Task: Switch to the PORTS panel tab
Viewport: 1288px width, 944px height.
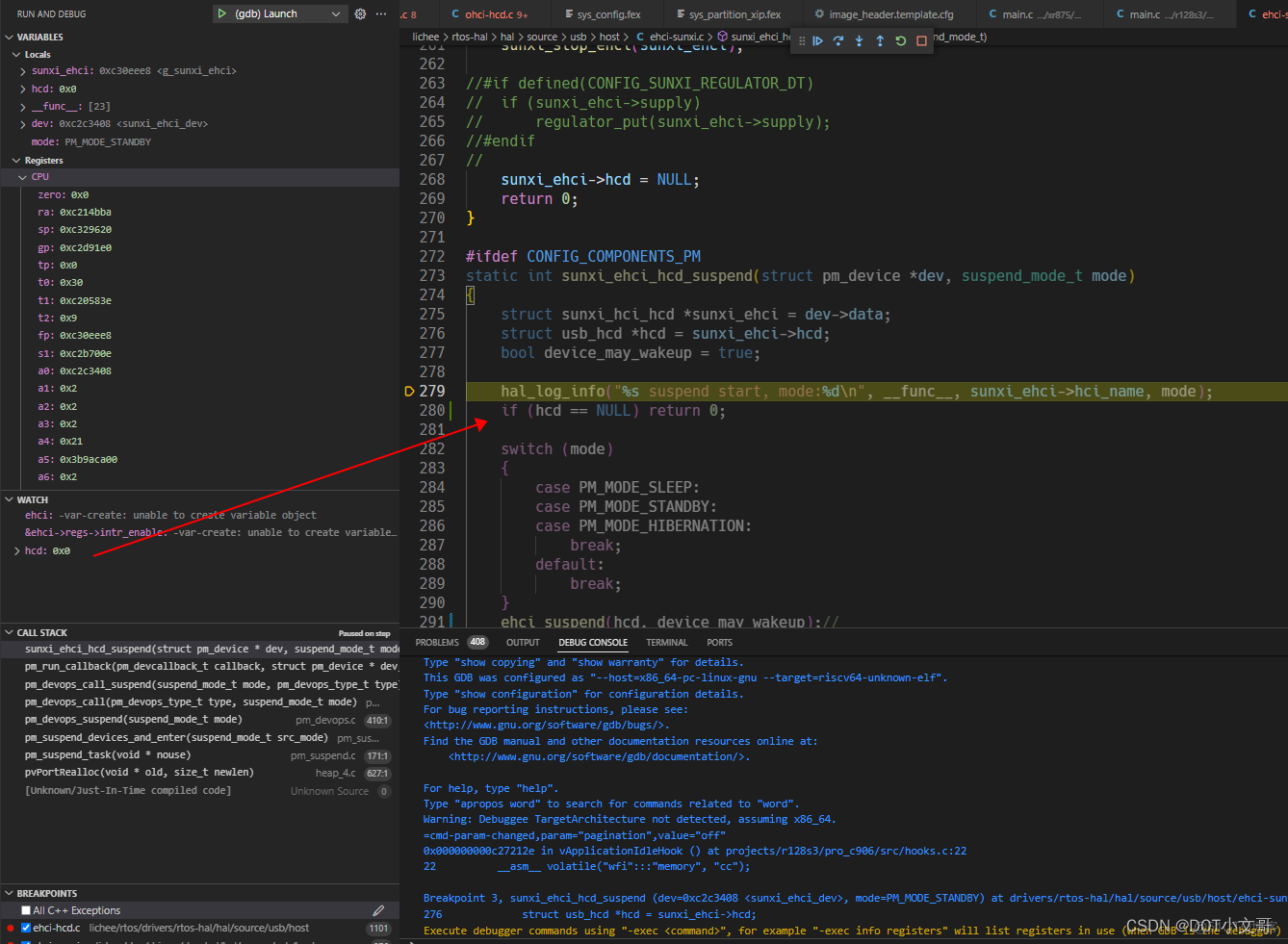Action: [x=719, y=643]
